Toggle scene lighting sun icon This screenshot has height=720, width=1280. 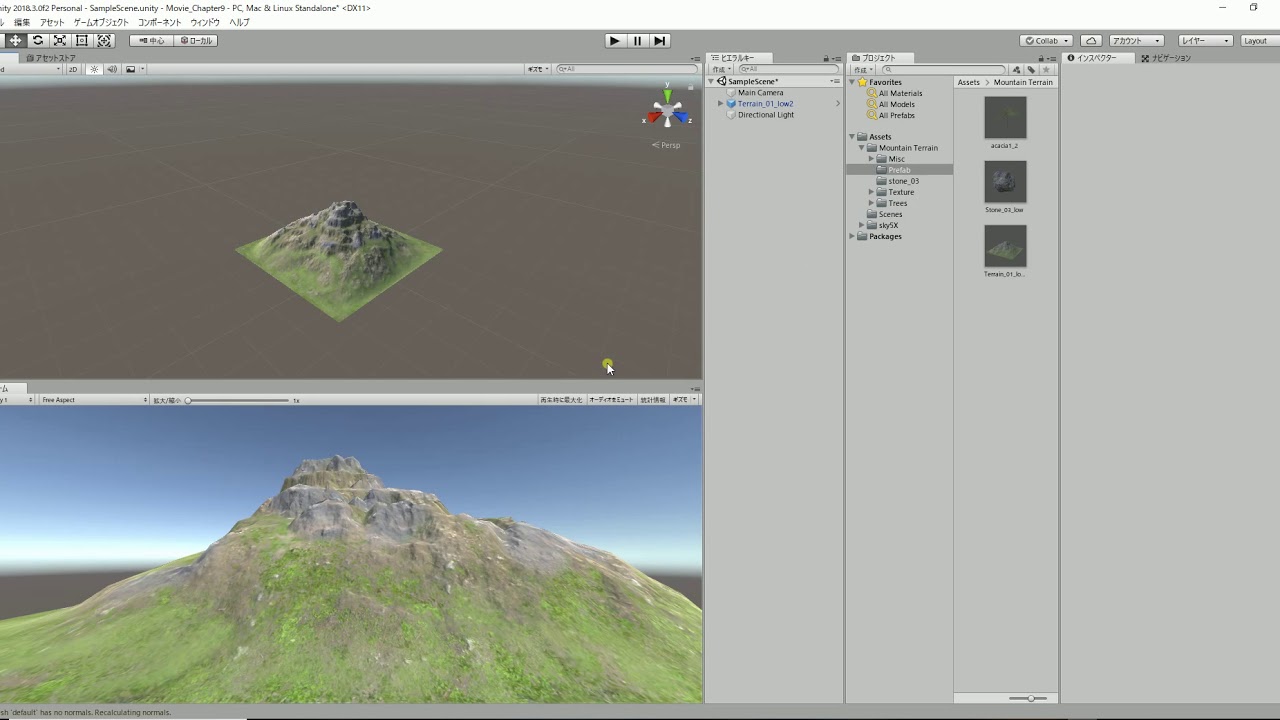pyautogui.click(x=94, y=70)
